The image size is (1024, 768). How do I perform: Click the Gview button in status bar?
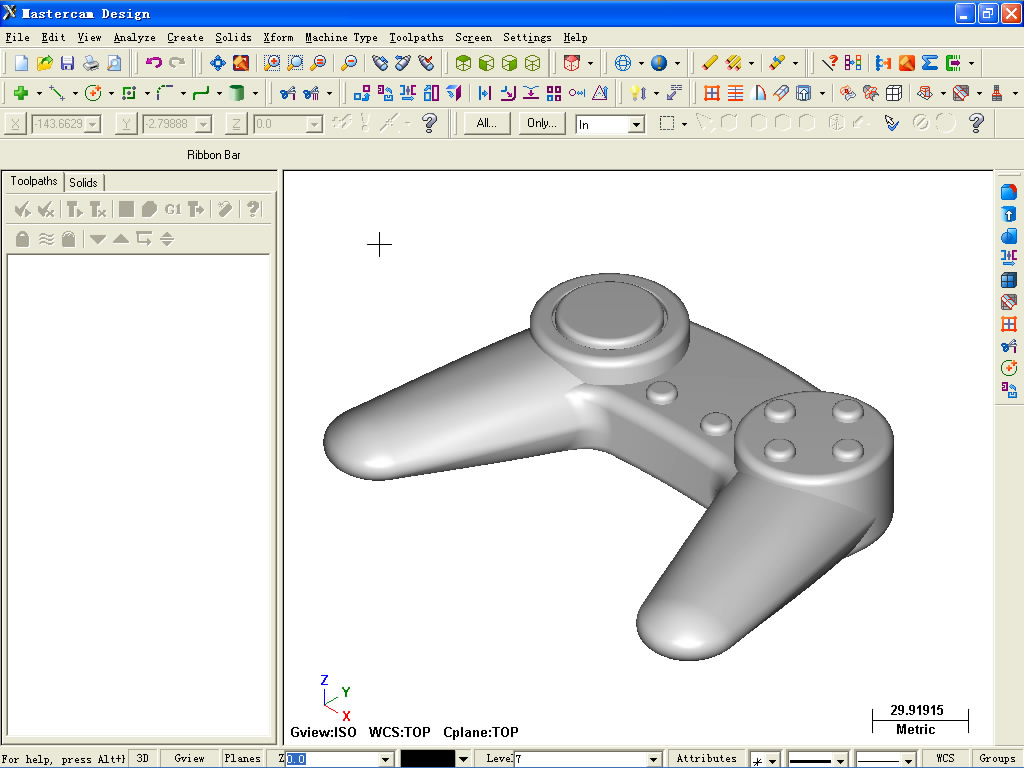point(189,758)
